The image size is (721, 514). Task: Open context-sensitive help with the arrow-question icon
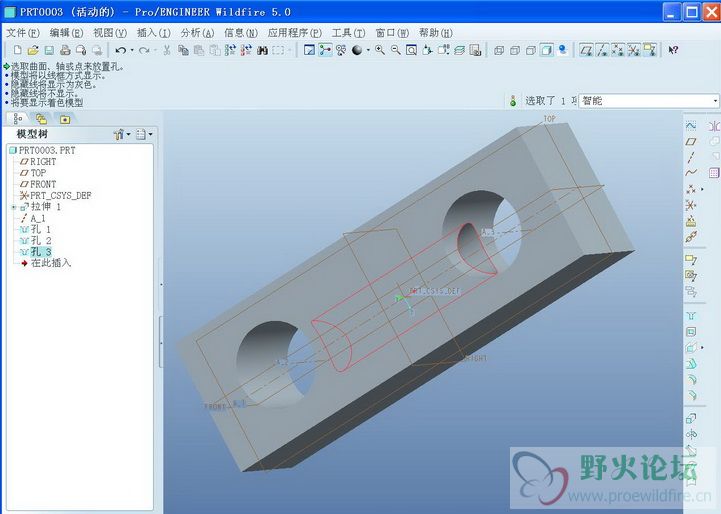click(673, 50)
